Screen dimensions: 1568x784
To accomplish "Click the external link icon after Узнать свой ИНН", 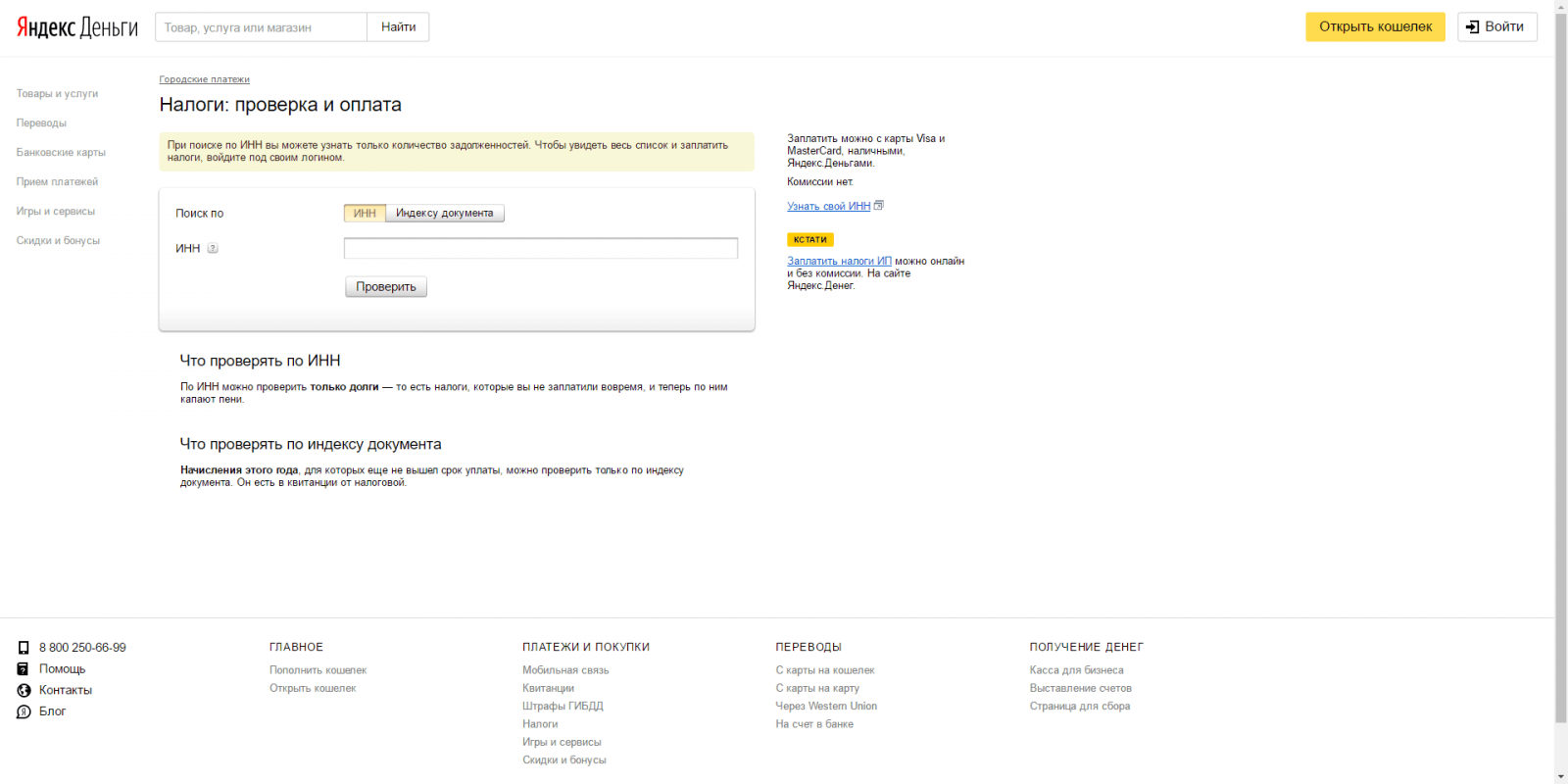I will (878, 206).
